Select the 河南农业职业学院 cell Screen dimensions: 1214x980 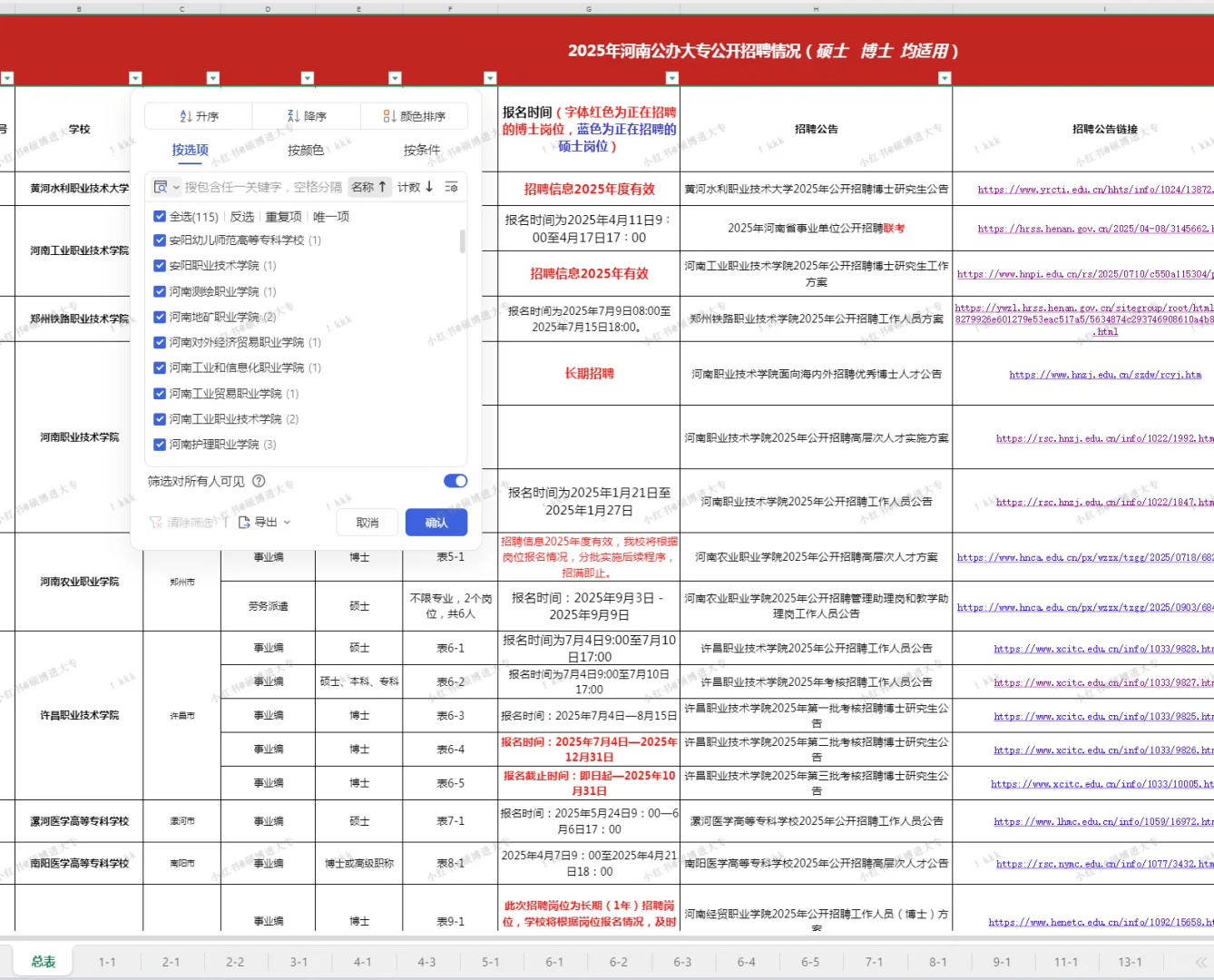(x=79, y=582)
